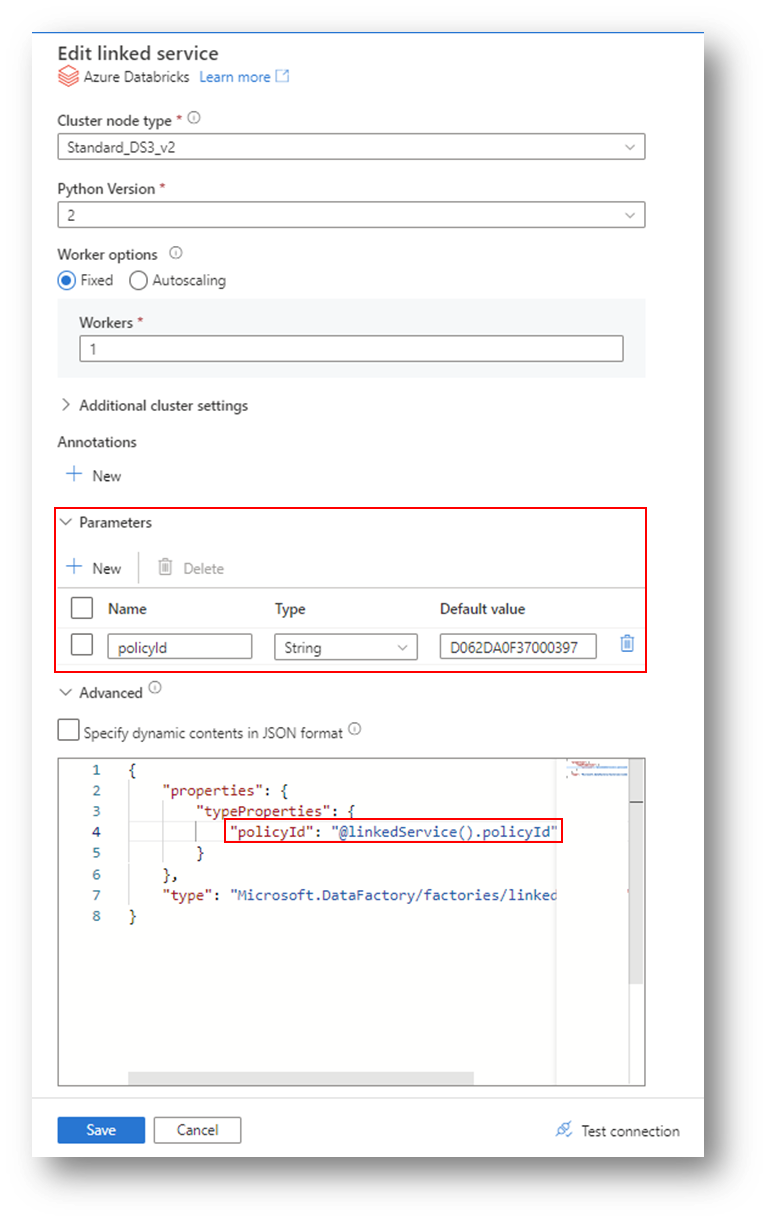Viewport: 769px width, 1222px height.
Task: Click the "@linkedService().policyId" value in JSON
Action: click(x=443, y=832)
